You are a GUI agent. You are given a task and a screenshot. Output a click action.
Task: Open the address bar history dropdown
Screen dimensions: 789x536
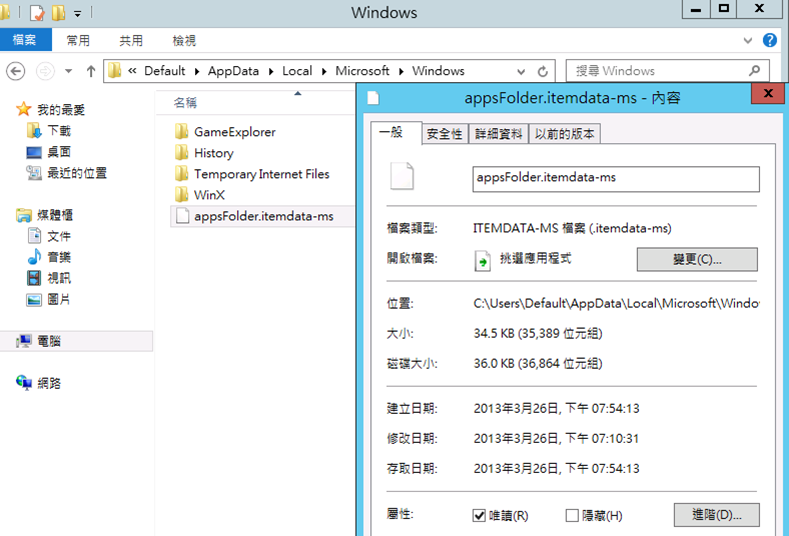(521, 71)
